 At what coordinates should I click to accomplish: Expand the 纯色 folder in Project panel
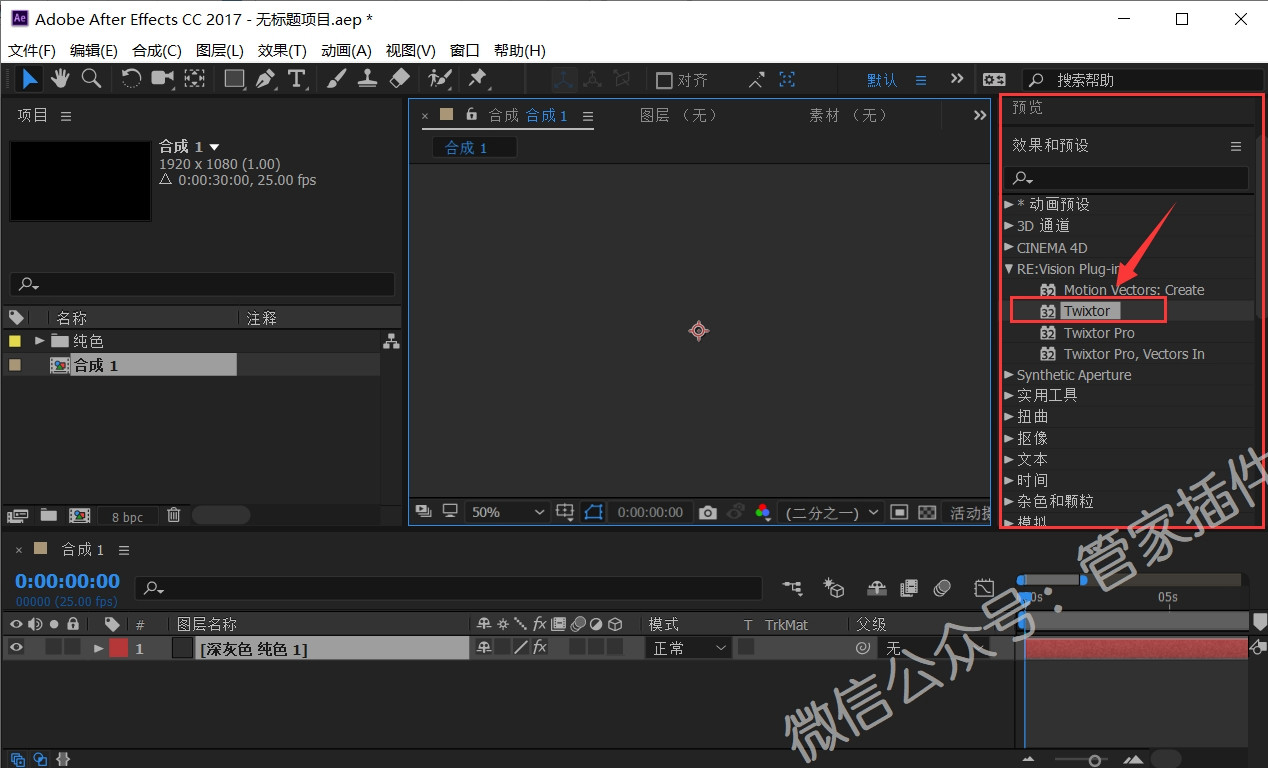40,341
